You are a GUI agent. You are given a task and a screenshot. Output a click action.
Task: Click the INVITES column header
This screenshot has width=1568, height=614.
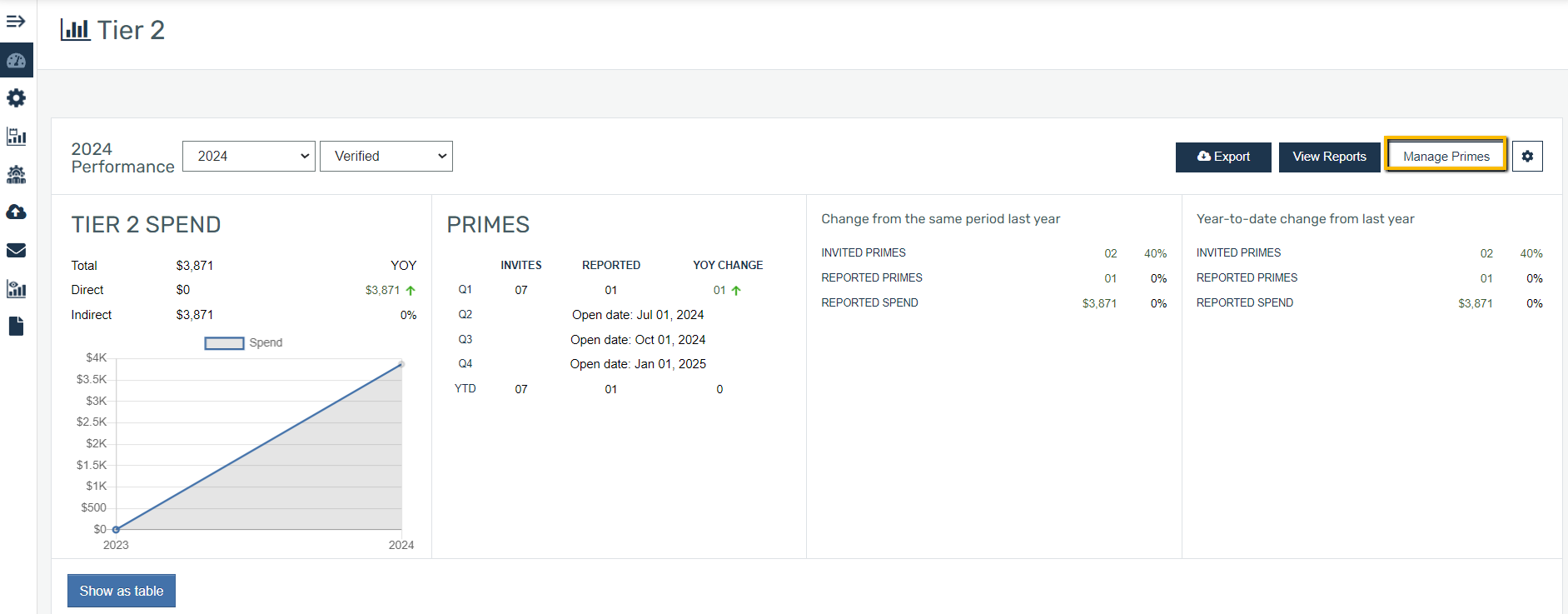[521, 265]
